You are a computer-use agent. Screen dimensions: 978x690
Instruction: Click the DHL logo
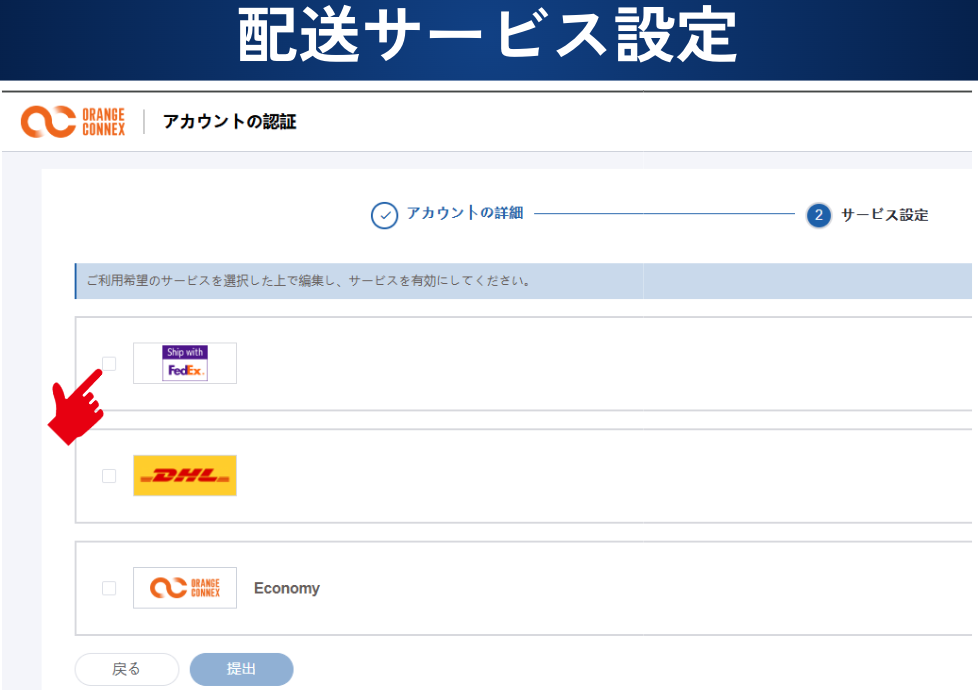point(185,475)
